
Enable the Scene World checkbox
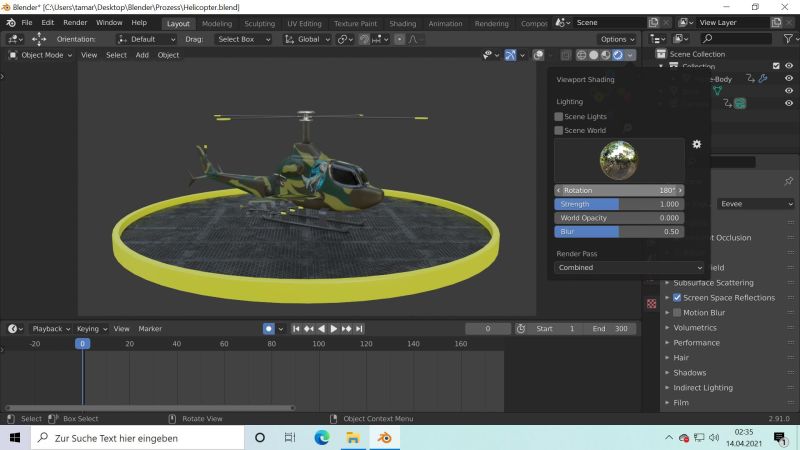click(559, 130)
